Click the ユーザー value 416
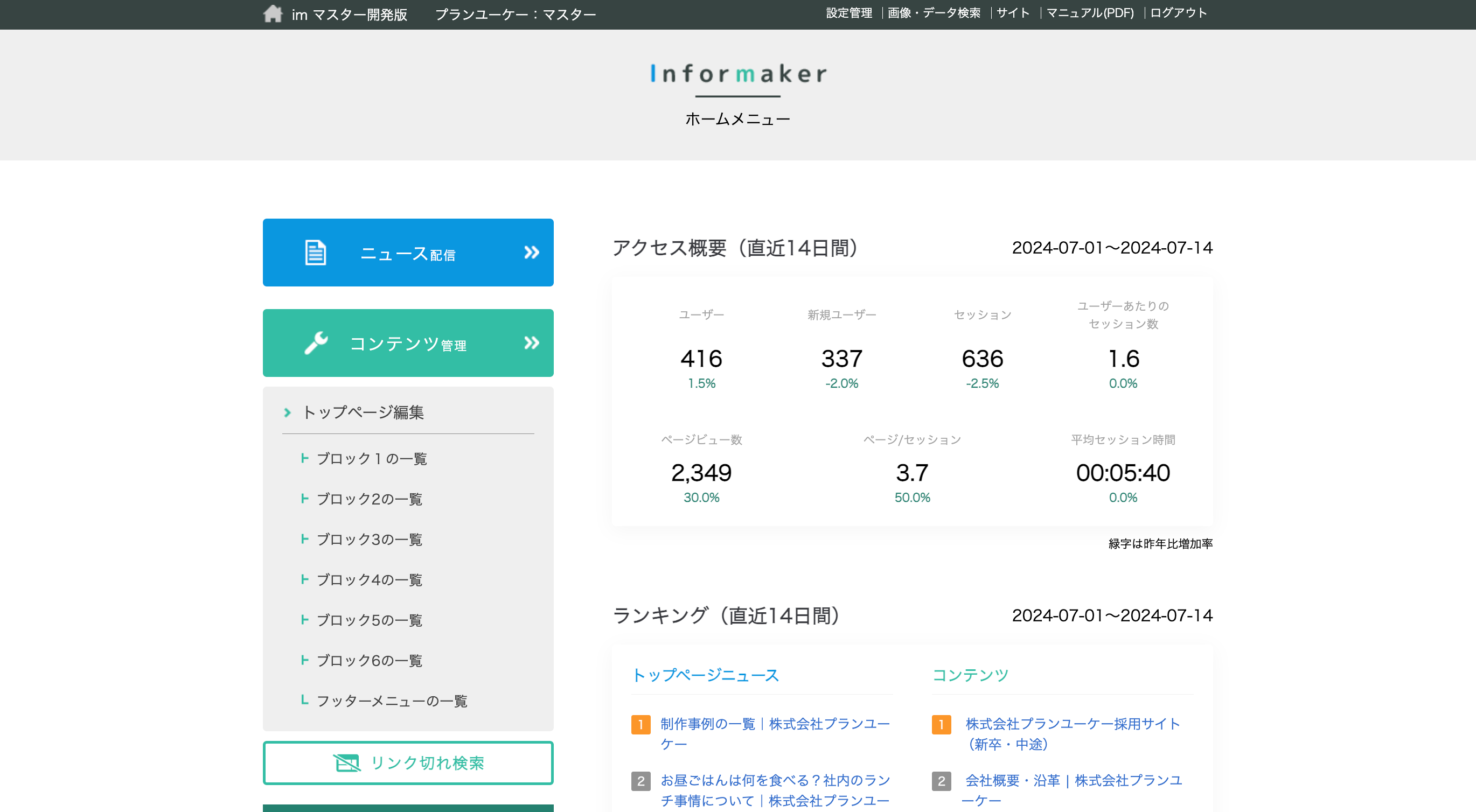1476x812 pixels. tap(701, 359)
